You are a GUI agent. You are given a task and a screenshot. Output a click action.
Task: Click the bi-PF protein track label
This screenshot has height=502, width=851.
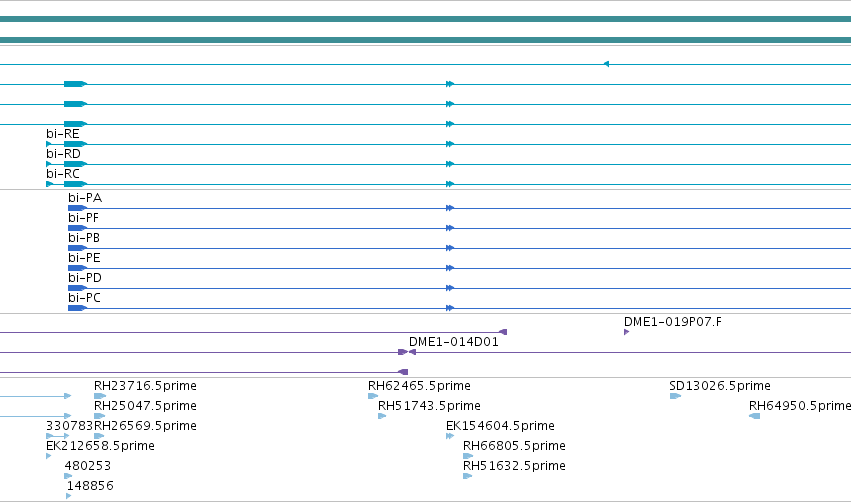(x=83, y=218)
